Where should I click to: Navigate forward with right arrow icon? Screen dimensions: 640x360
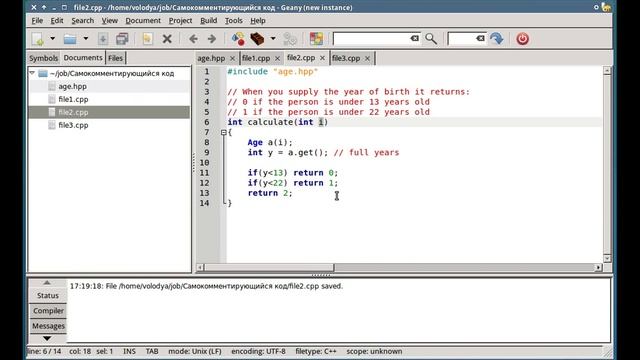pyautogui.click(x=212, y=39)
